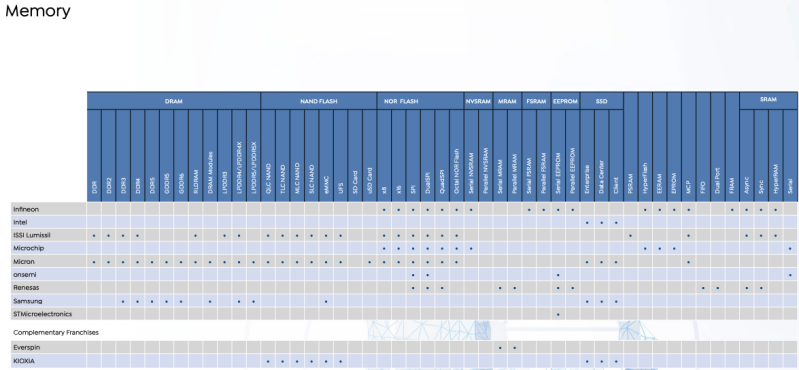Click the Serial NVSRAM column header

(x=471, y=155)
